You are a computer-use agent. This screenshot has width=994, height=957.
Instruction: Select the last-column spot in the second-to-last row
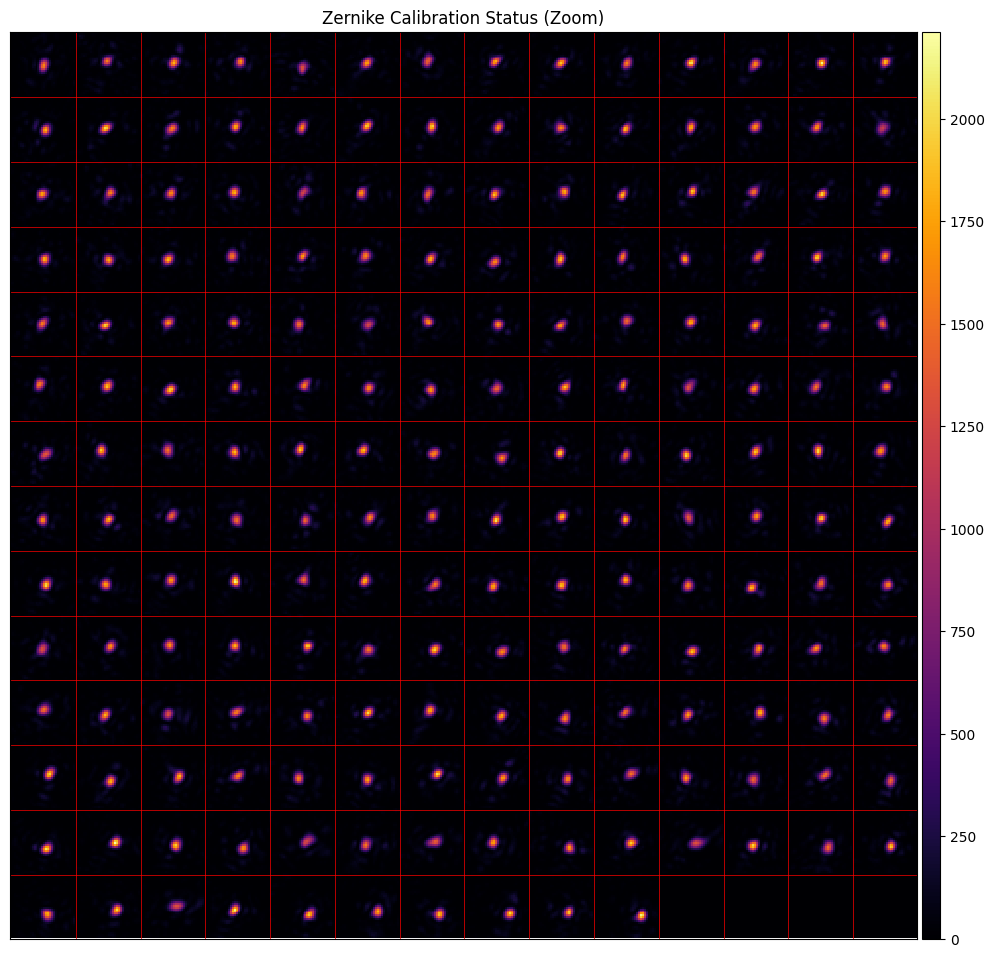[x=891, y=845]
